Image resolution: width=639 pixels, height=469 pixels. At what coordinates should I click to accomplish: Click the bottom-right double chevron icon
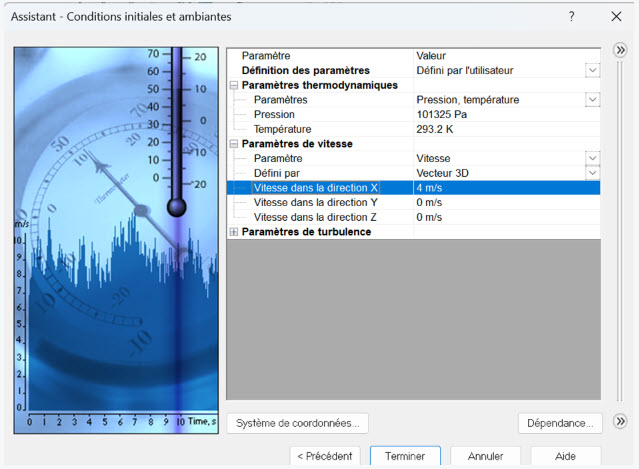(x=619, y=422)
